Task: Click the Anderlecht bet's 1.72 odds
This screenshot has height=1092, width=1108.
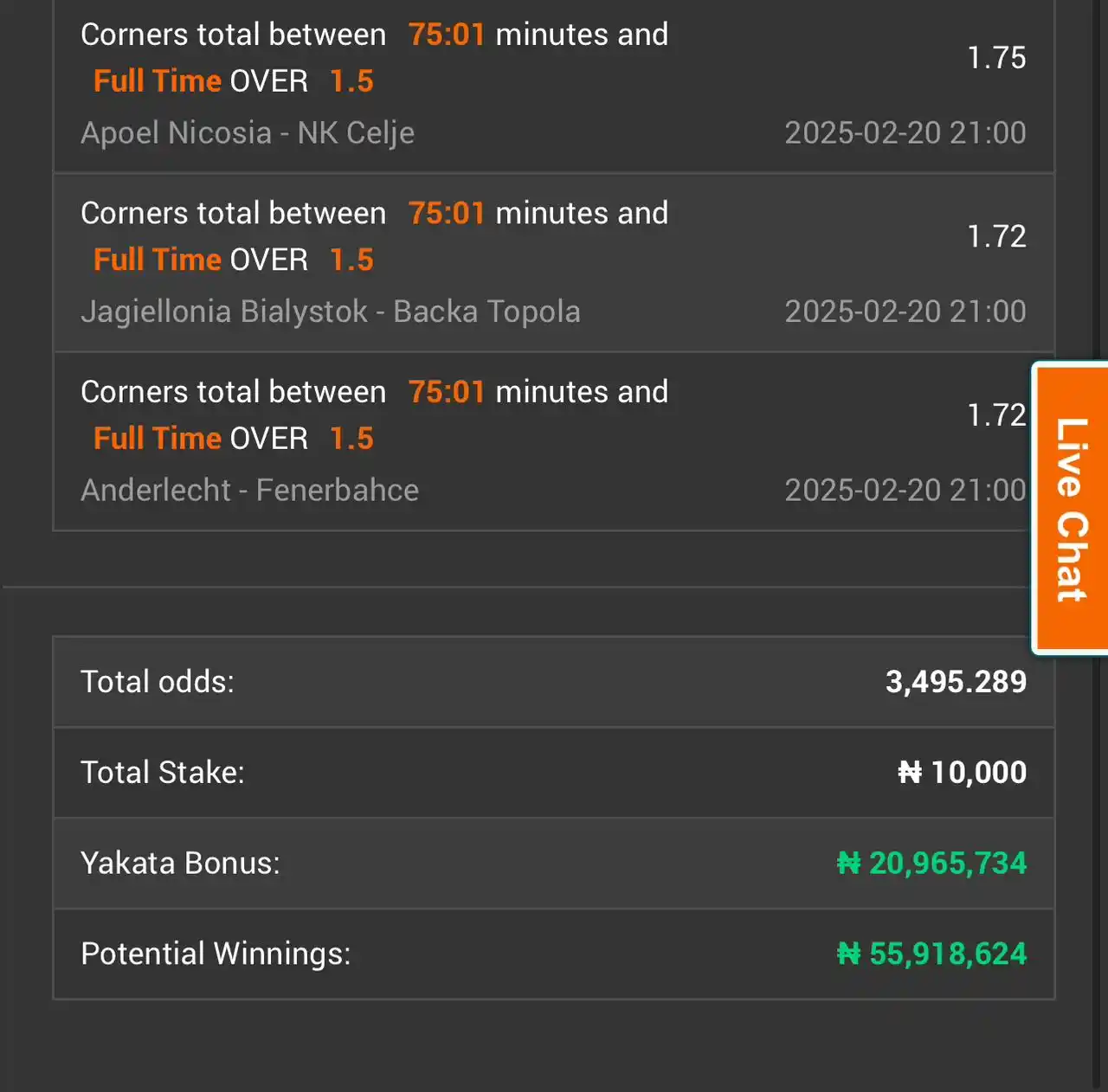Action: (x=996, y=415)
